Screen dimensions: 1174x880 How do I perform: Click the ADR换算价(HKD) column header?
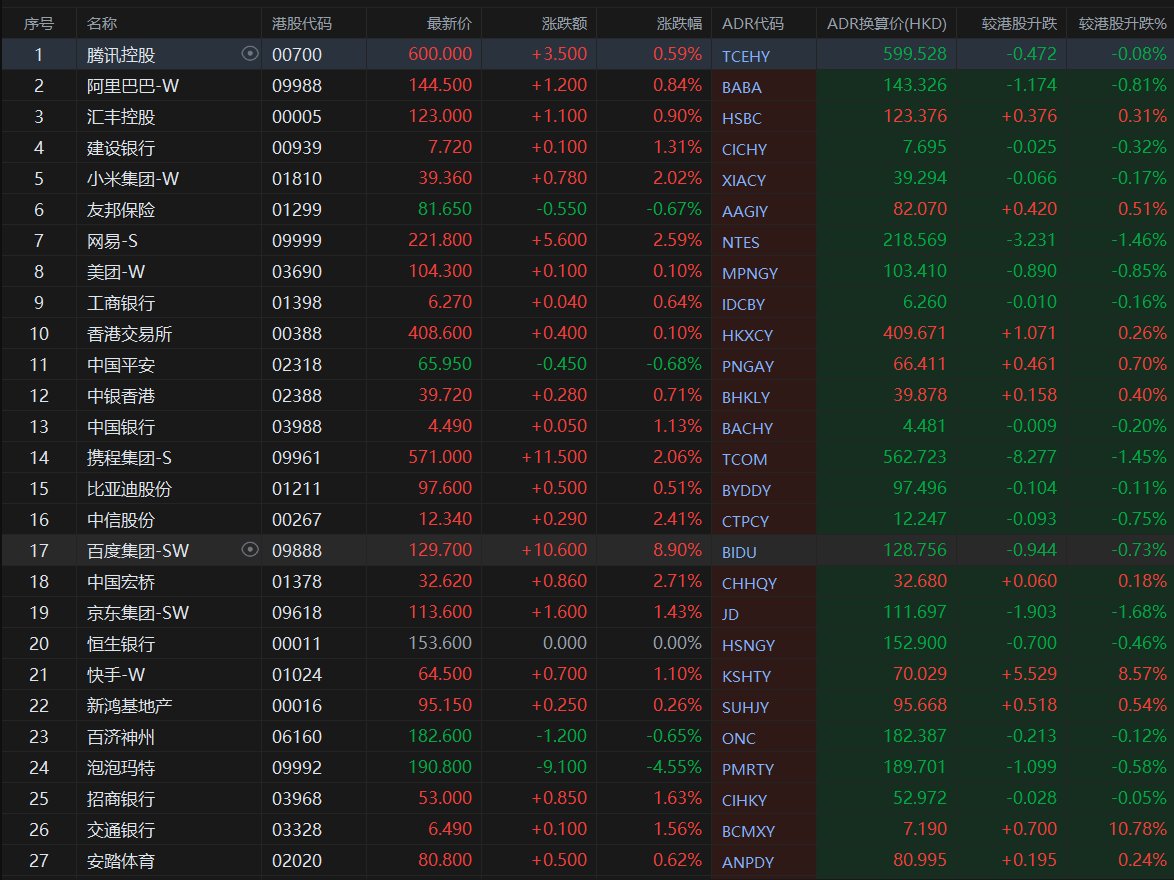887,23
